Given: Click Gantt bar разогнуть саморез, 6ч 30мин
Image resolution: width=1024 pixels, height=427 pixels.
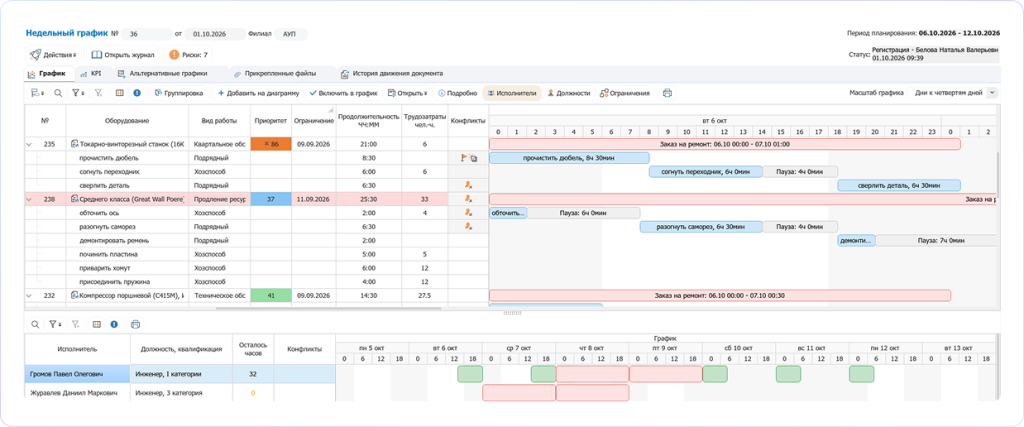Looking at the screenshot, I should point(701,227).
